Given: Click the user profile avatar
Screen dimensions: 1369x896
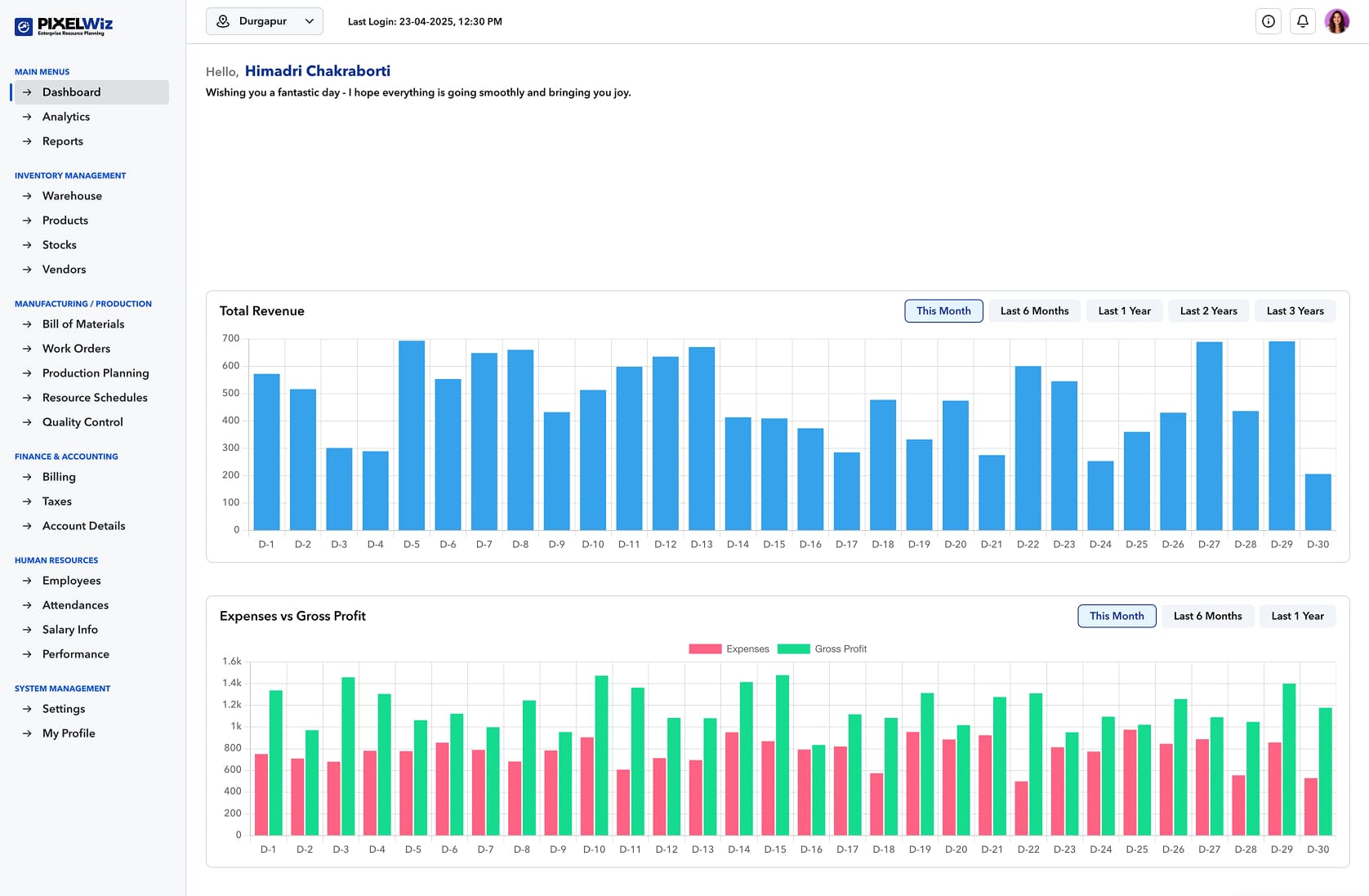Looking at the screenshot, I should coord(1337,21).
